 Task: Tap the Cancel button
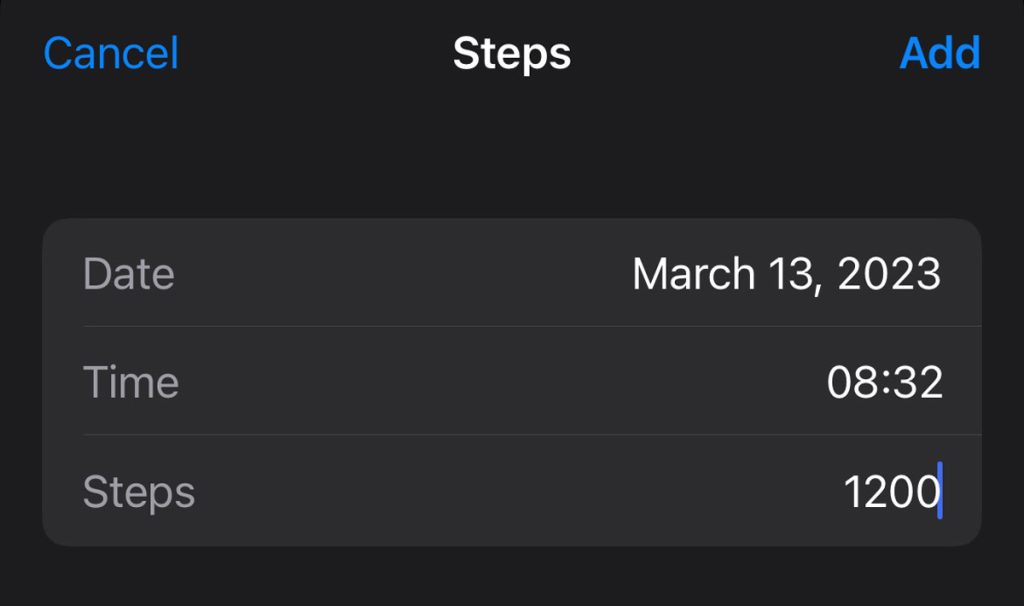(x=111, y=53)
